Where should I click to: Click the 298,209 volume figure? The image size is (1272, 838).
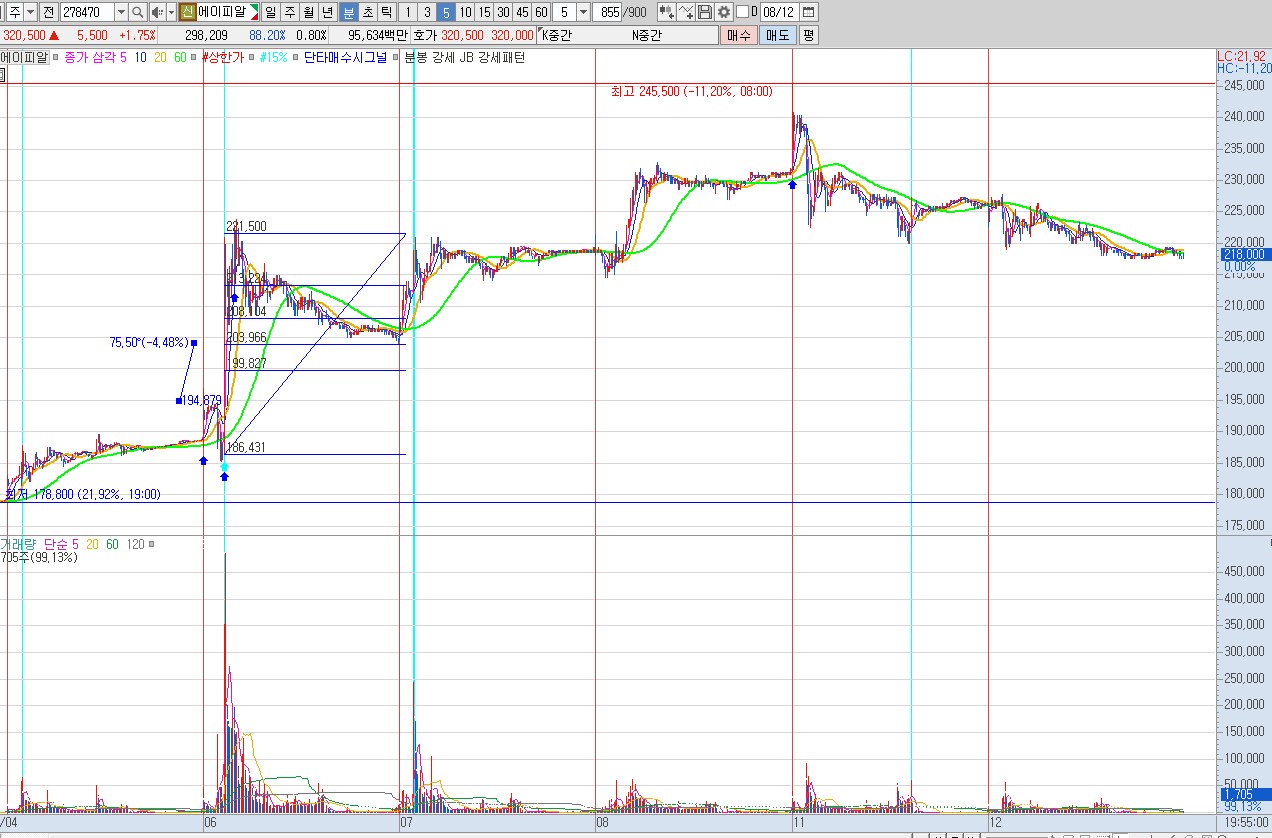(206, 35)
